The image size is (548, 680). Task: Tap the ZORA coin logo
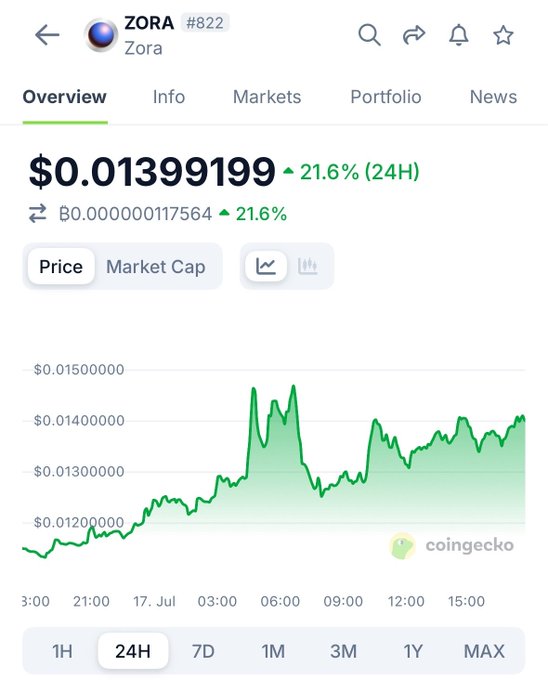pyautogui.click(x=101, y=35)
